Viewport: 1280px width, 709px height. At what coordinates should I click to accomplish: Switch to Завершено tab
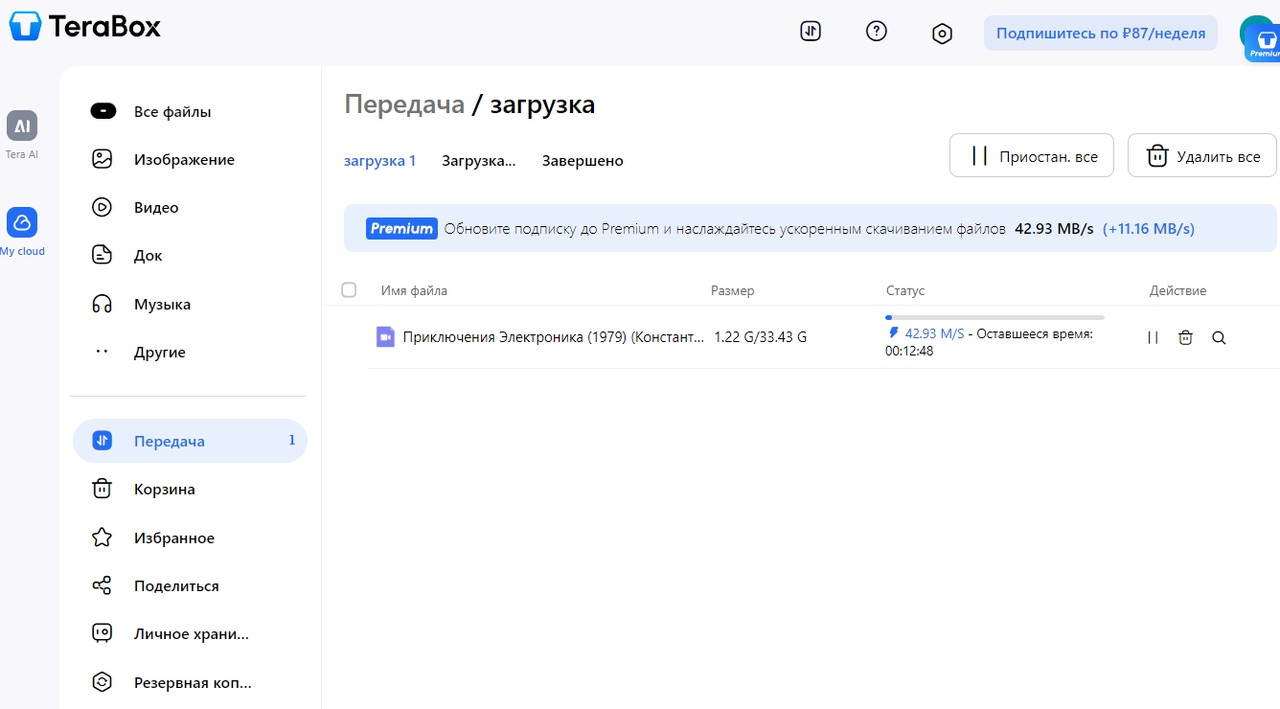(x=583, y=161)
